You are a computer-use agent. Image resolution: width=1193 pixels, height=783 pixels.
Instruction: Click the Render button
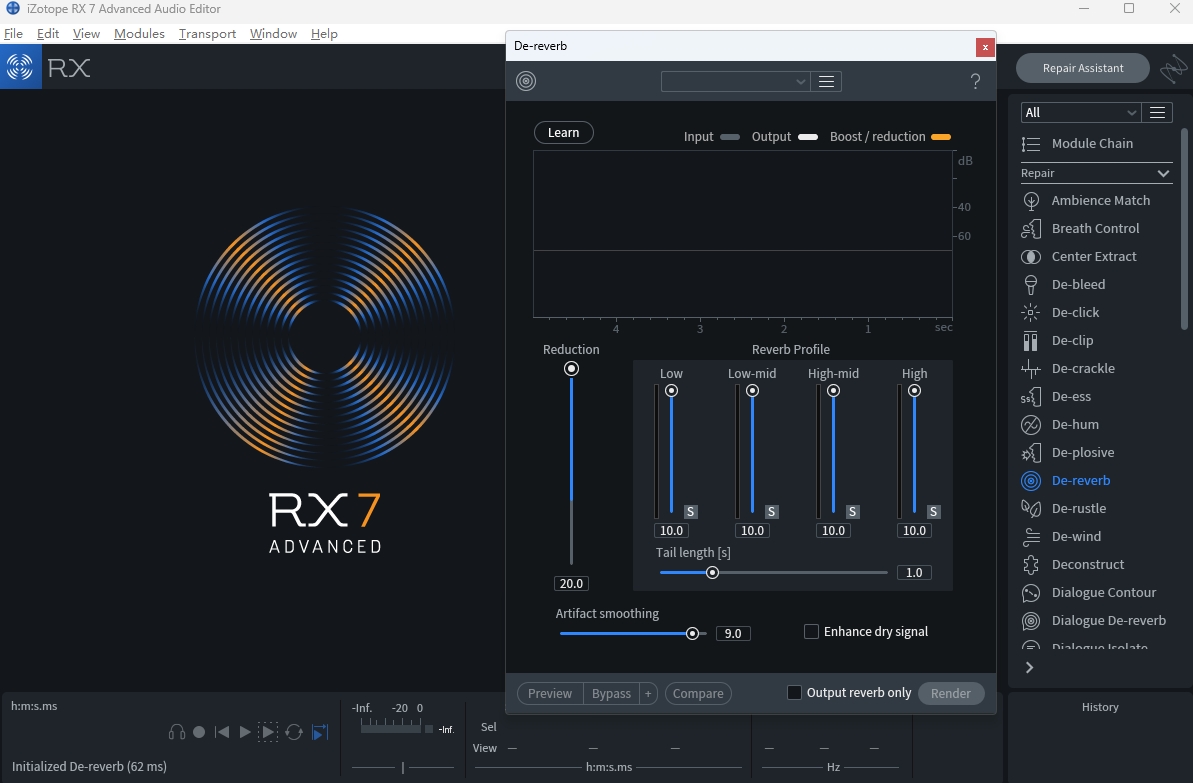pyautogui.click(x=951, y=693)
